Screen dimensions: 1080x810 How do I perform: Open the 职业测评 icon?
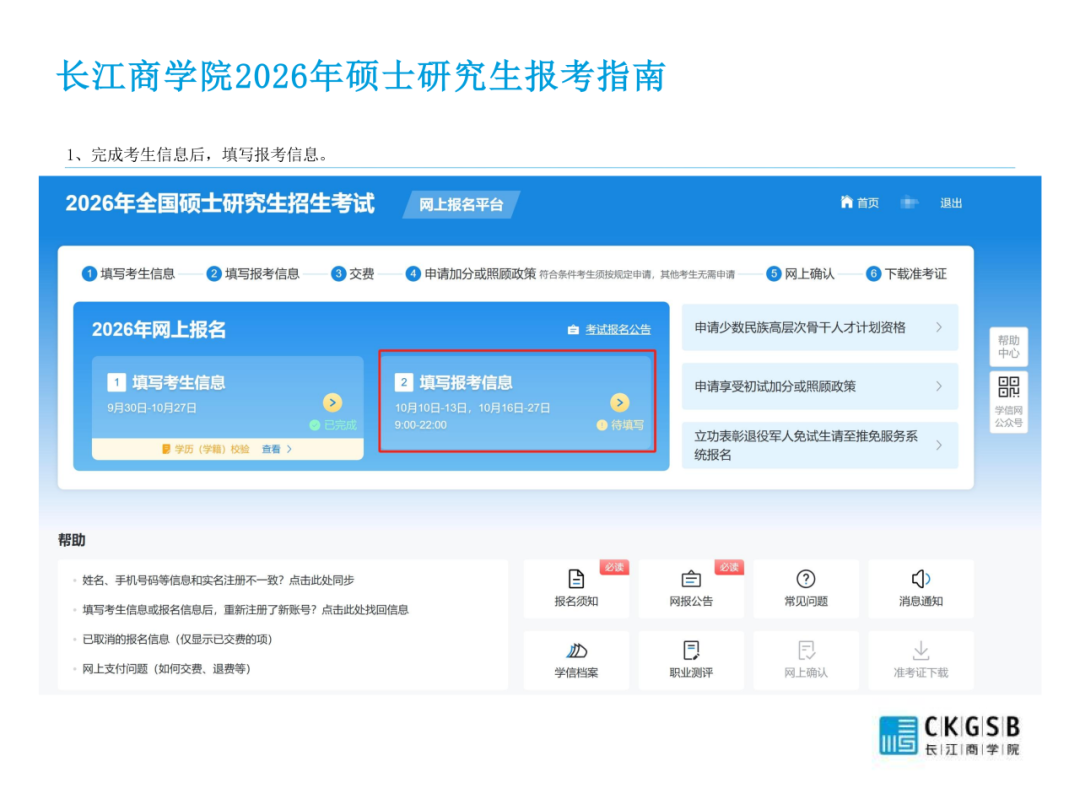point(691,651)
